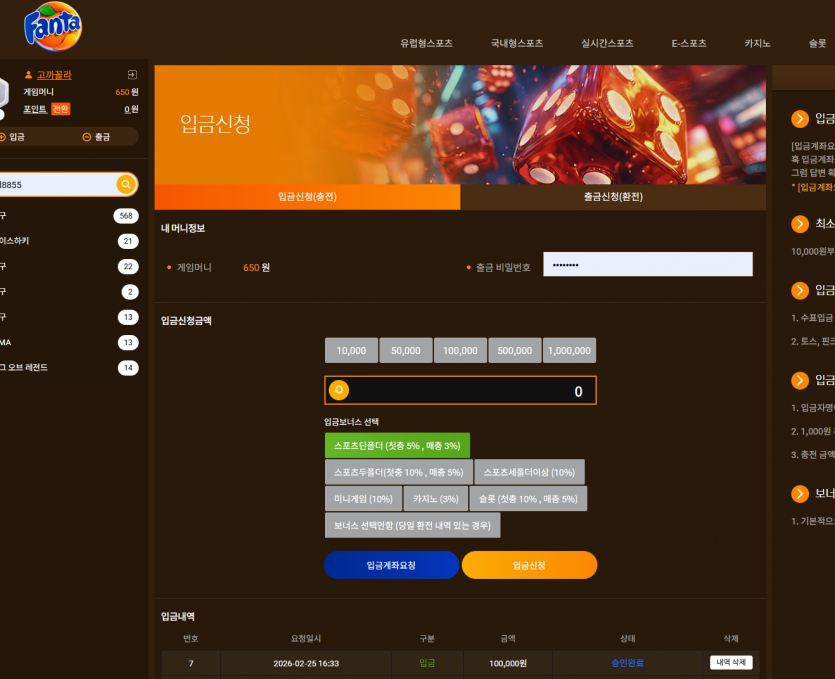Switch to 출금신청(환전) tab
Screen dimensions: 835x679
point(613,197)
